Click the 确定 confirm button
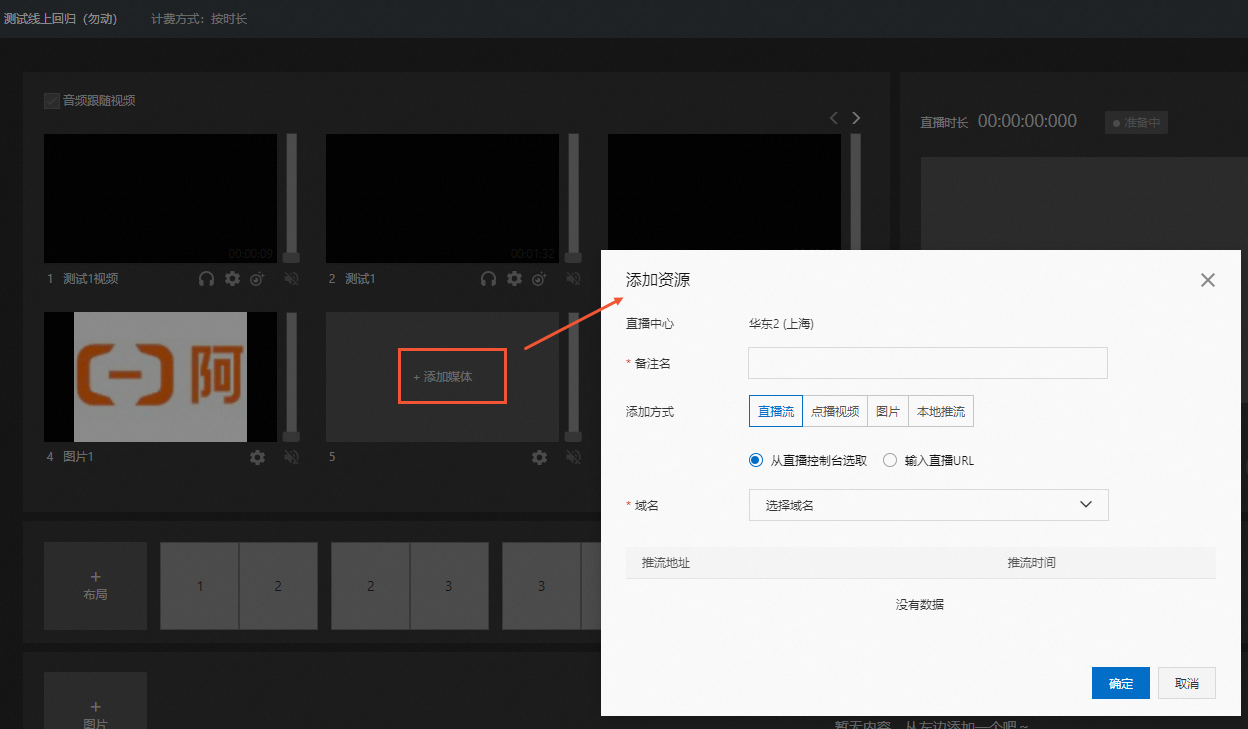1248x729 pixels. coord(1120,683)
